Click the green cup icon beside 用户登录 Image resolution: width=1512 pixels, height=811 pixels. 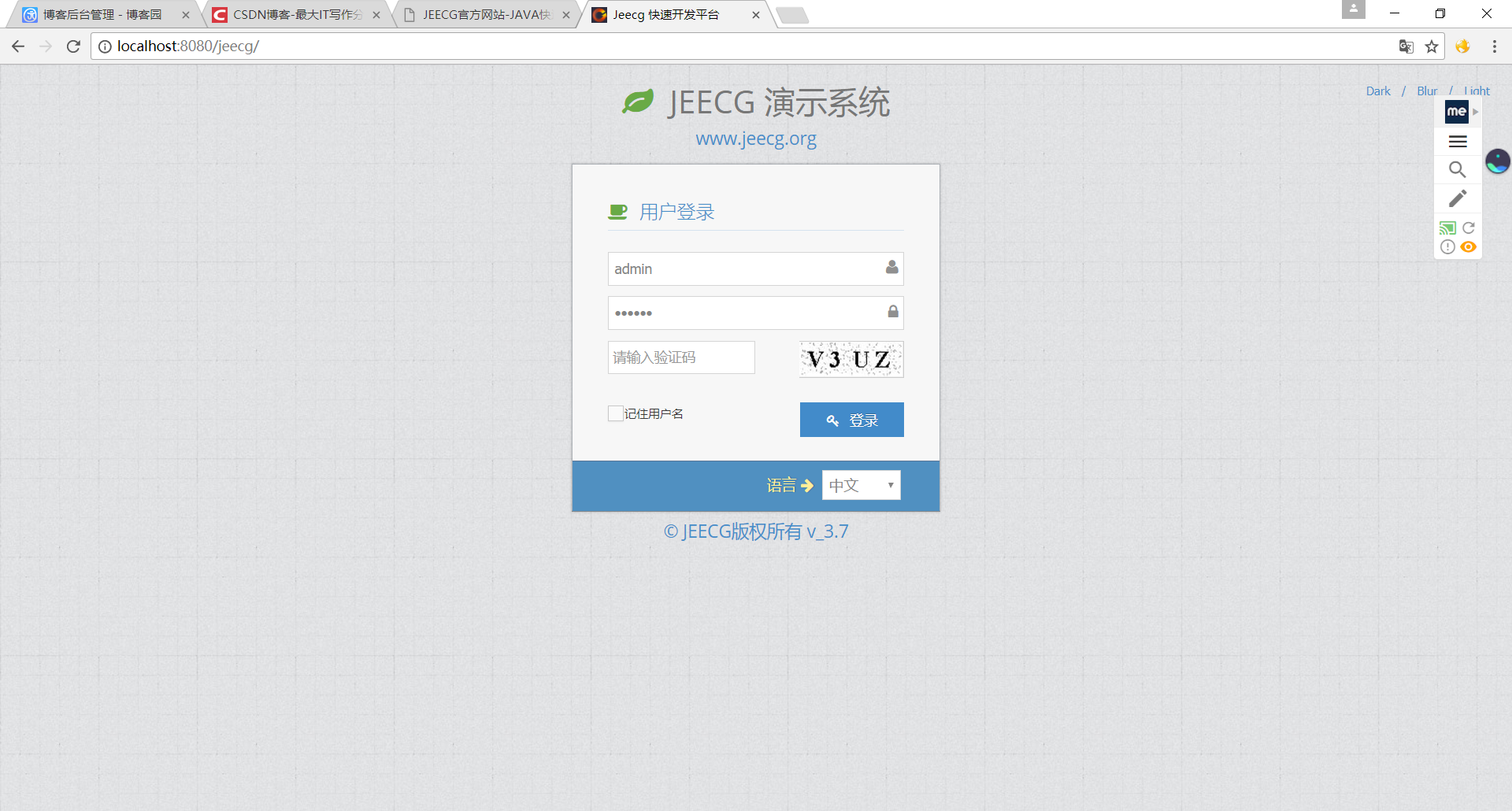click(618, 212)
